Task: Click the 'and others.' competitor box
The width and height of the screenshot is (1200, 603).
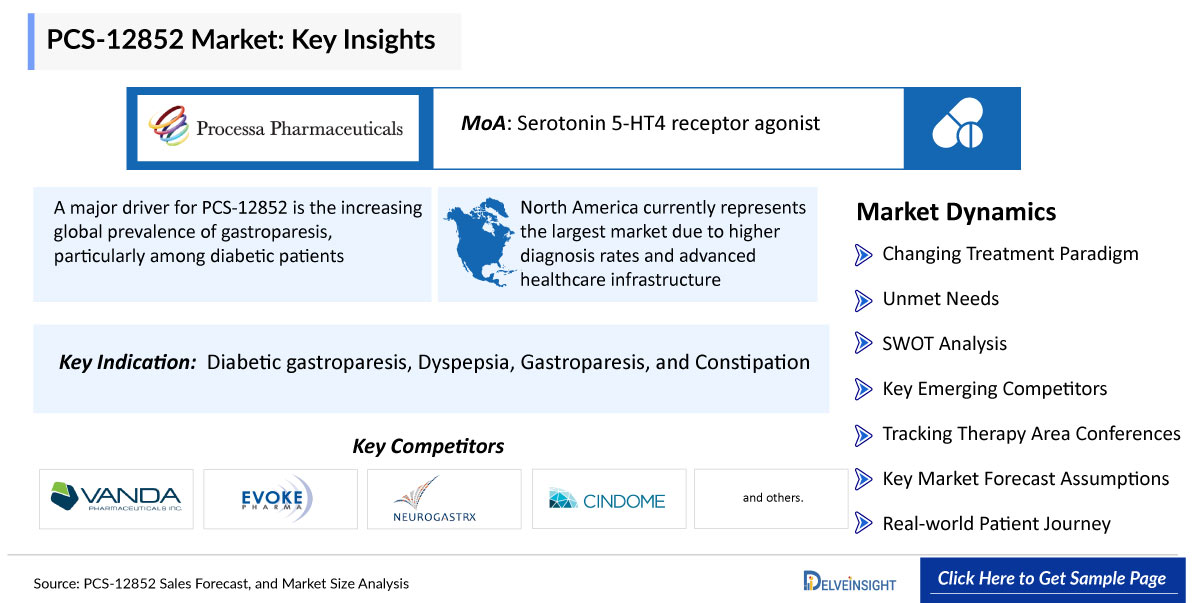Action: pos(772,498)
